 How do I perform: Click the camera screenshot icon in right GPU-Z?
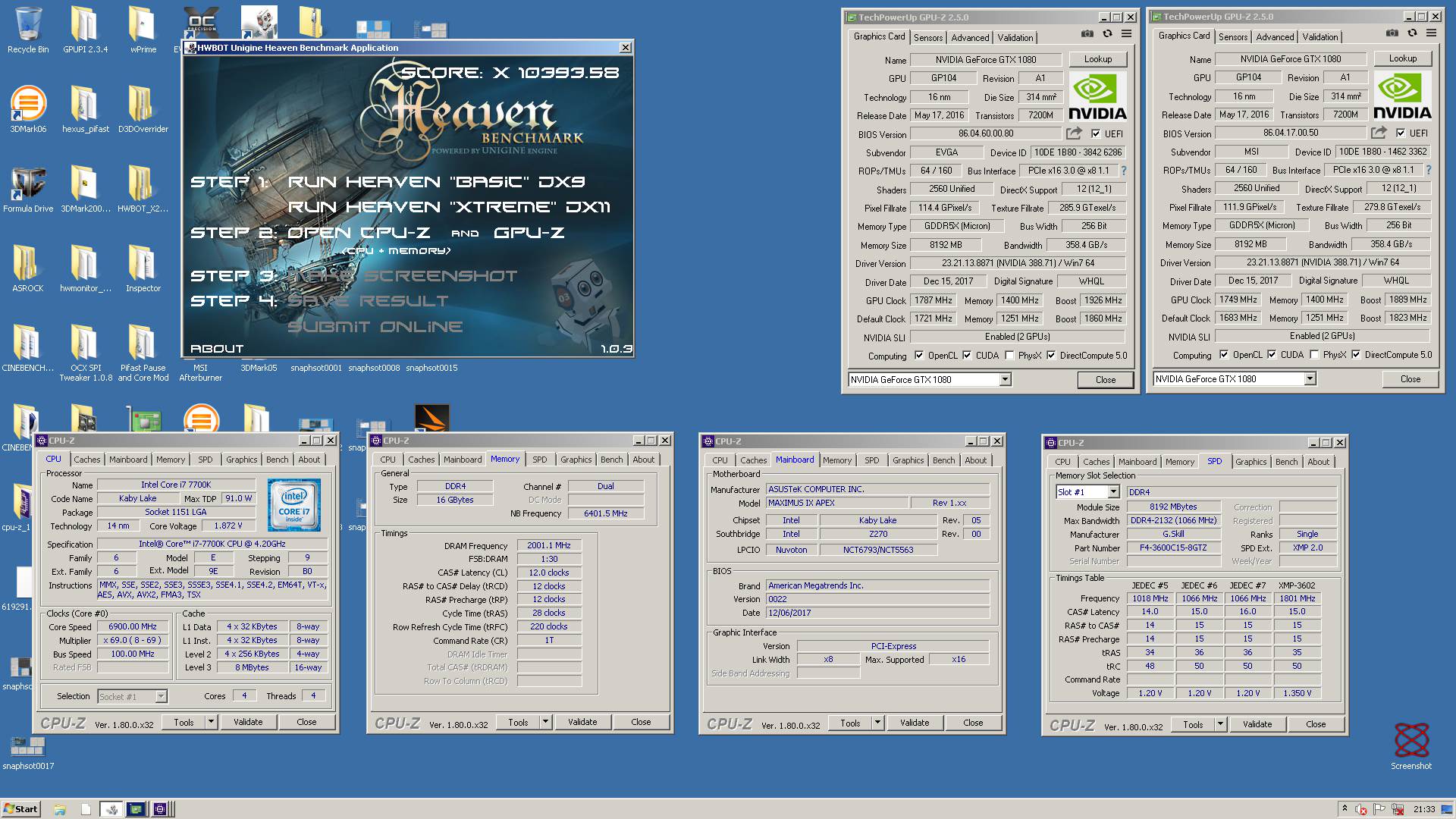click(x=1392, y=33)
